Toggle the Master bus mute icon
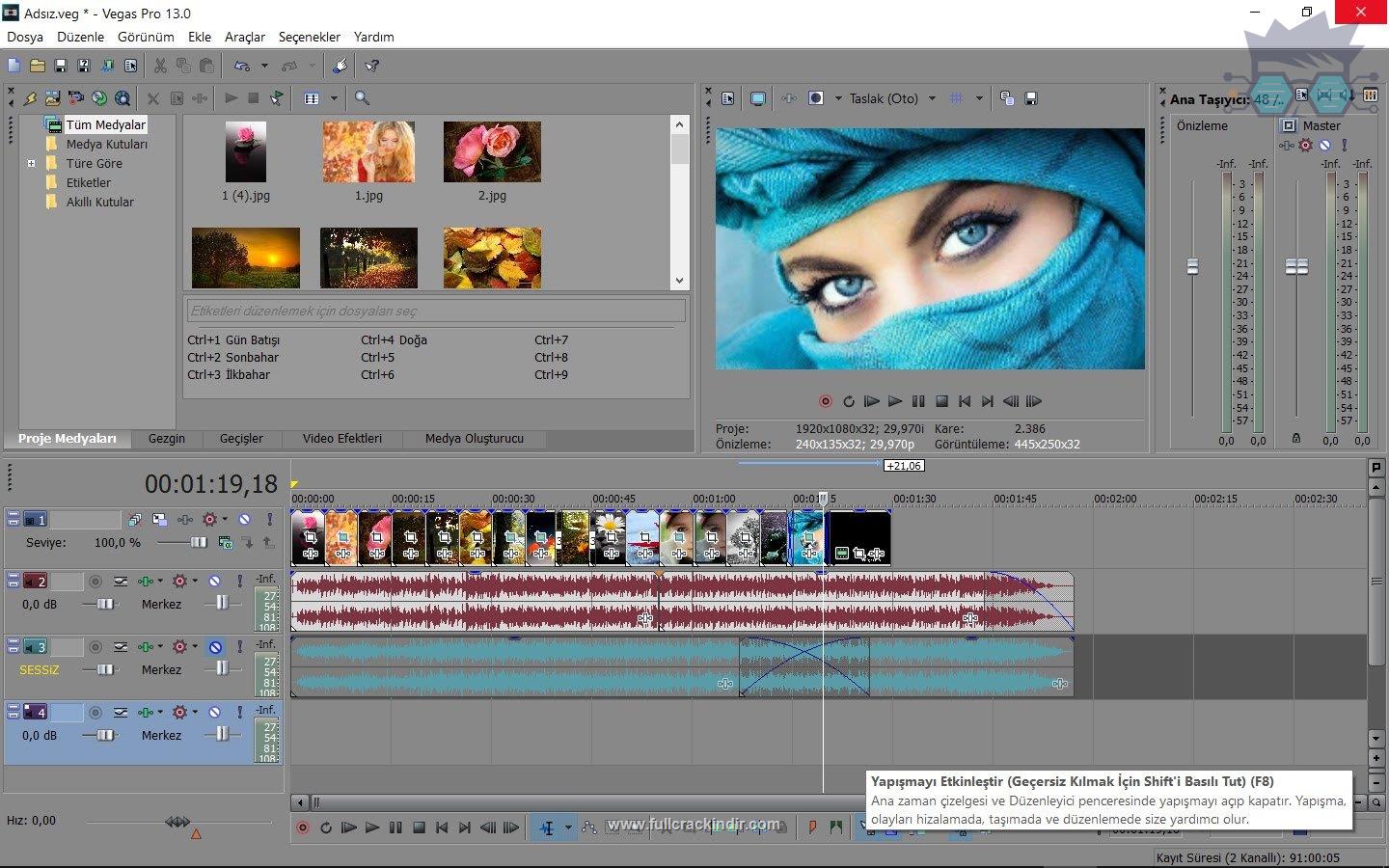This screenshot has width=1389, height=868. tap(1325, 145)
